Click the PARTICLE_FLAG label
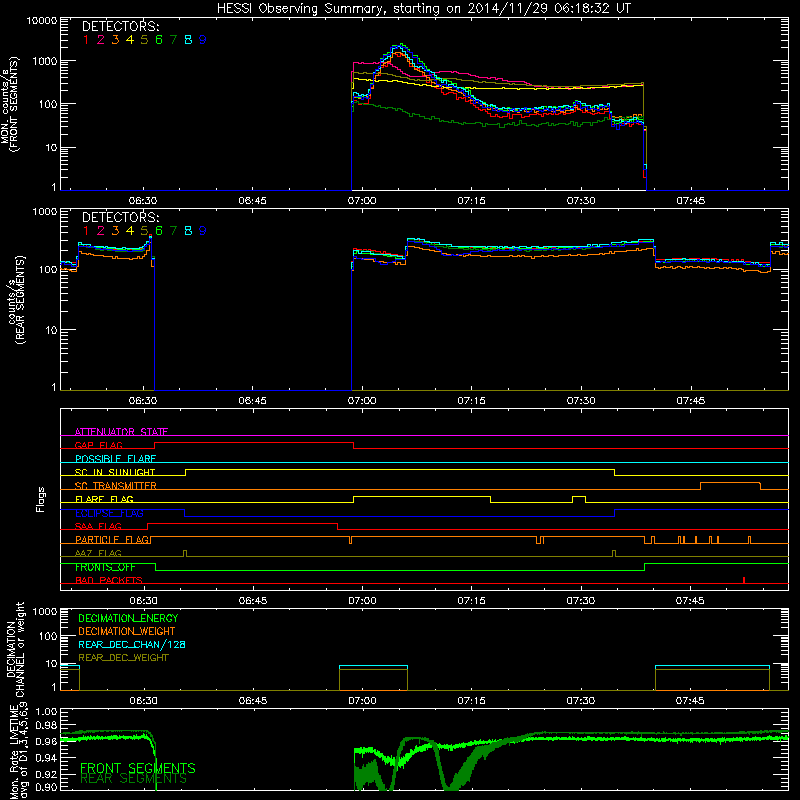This screenshot has height=800, width=800. [112, 540]
